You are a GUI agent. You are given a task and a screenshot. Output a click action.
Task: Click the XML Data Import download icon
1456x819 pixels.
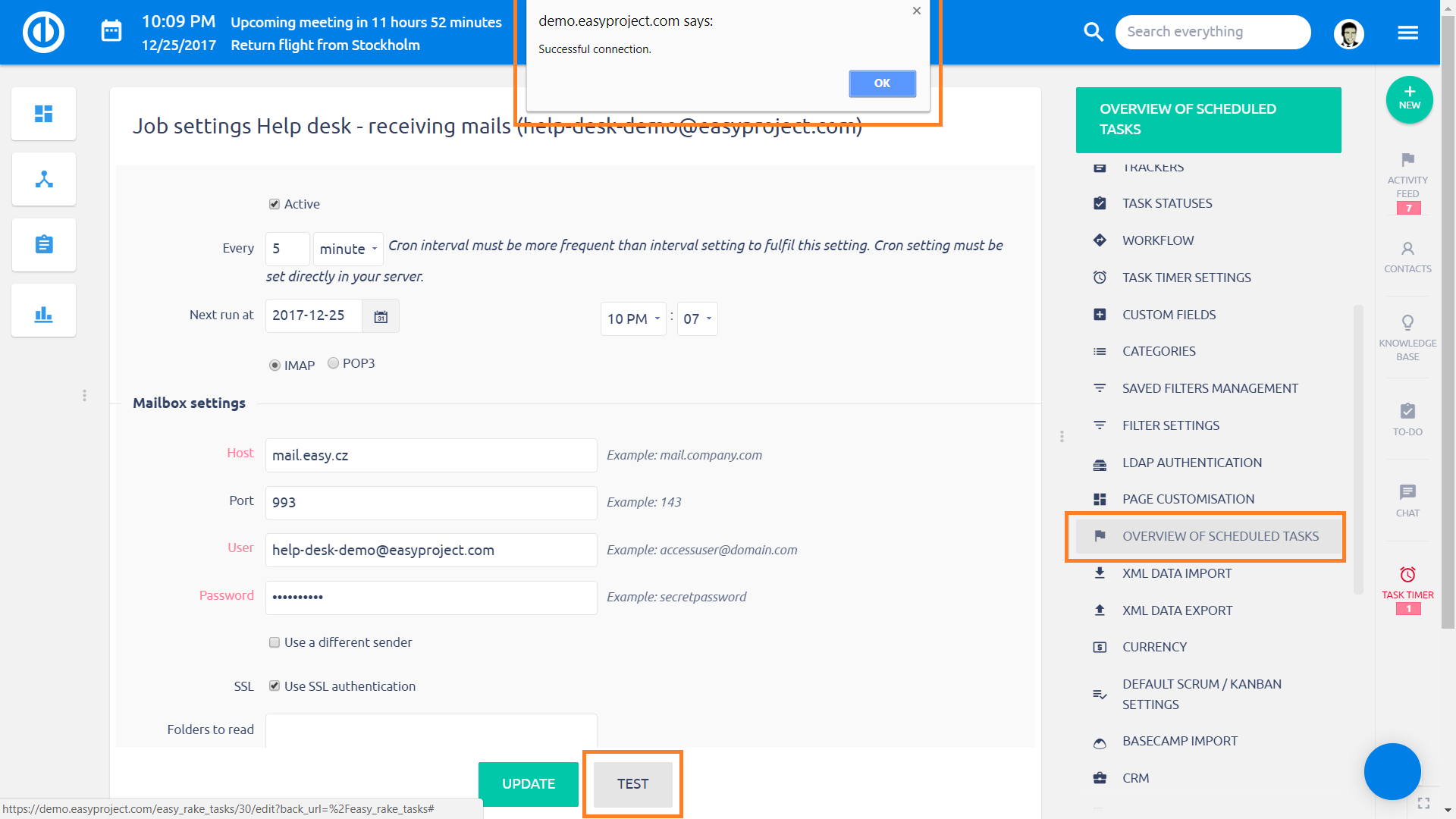click(x=1100, y=573)
